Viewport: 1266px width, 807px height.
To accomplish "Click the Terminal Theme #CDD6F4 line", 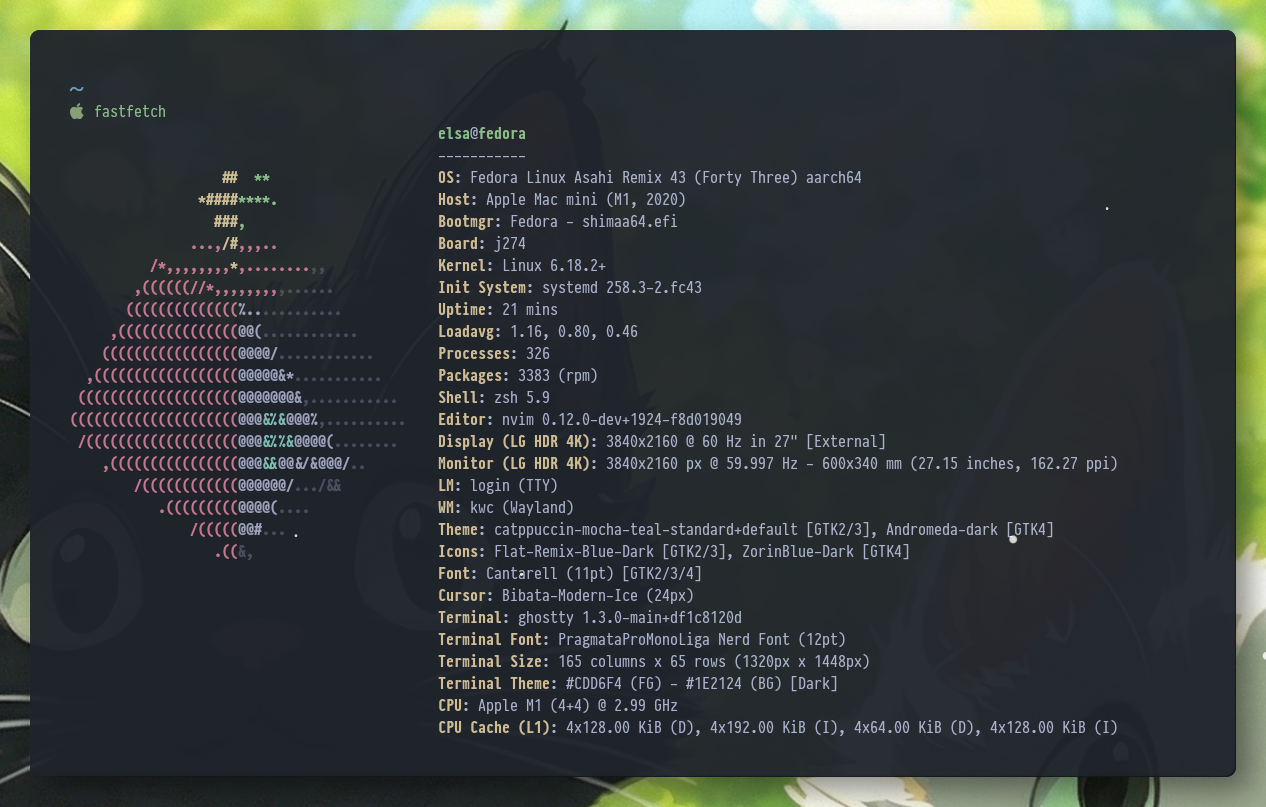I will [x=638, y=684].
